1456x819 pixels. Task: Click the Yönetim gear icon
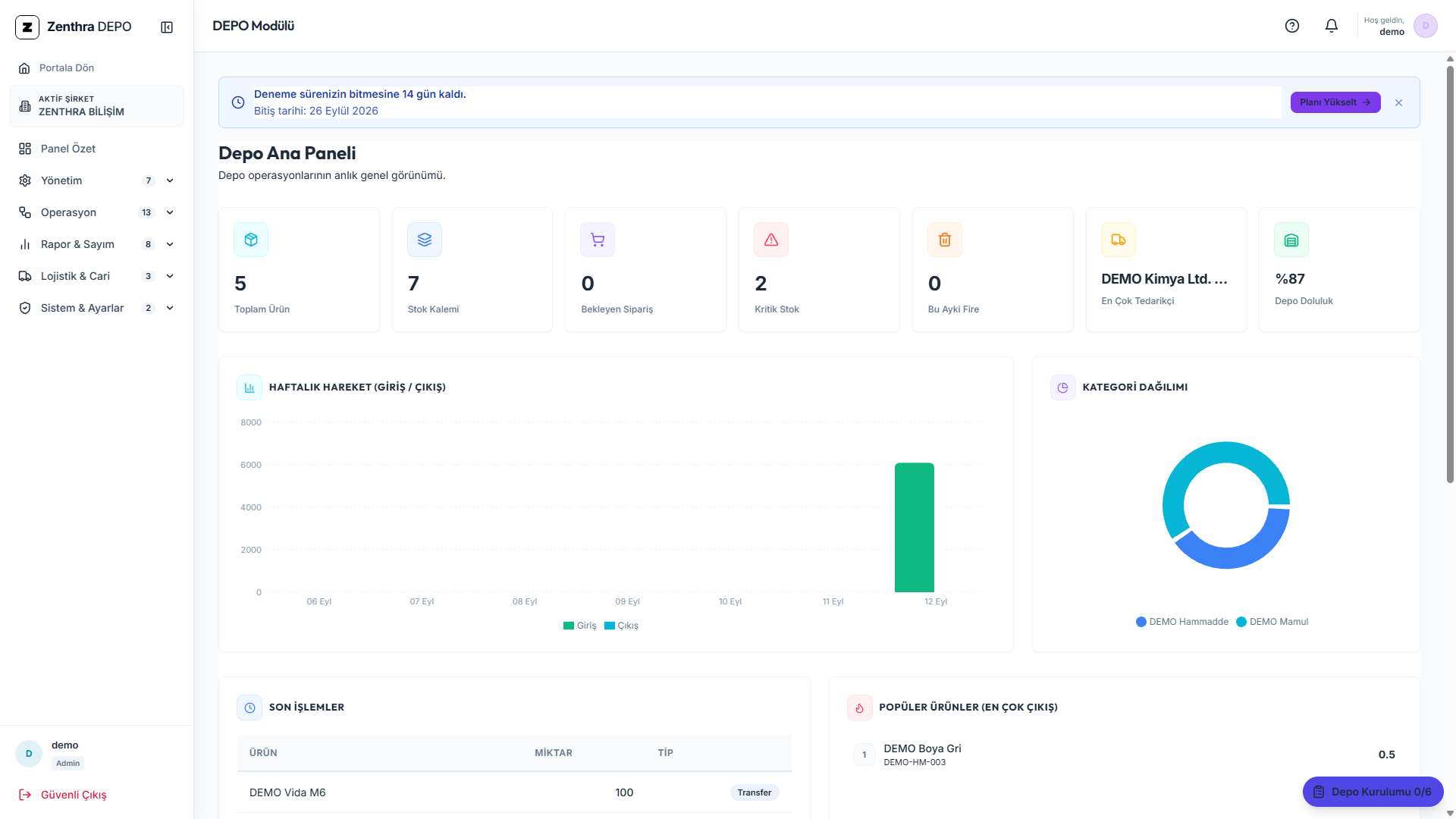25,180
